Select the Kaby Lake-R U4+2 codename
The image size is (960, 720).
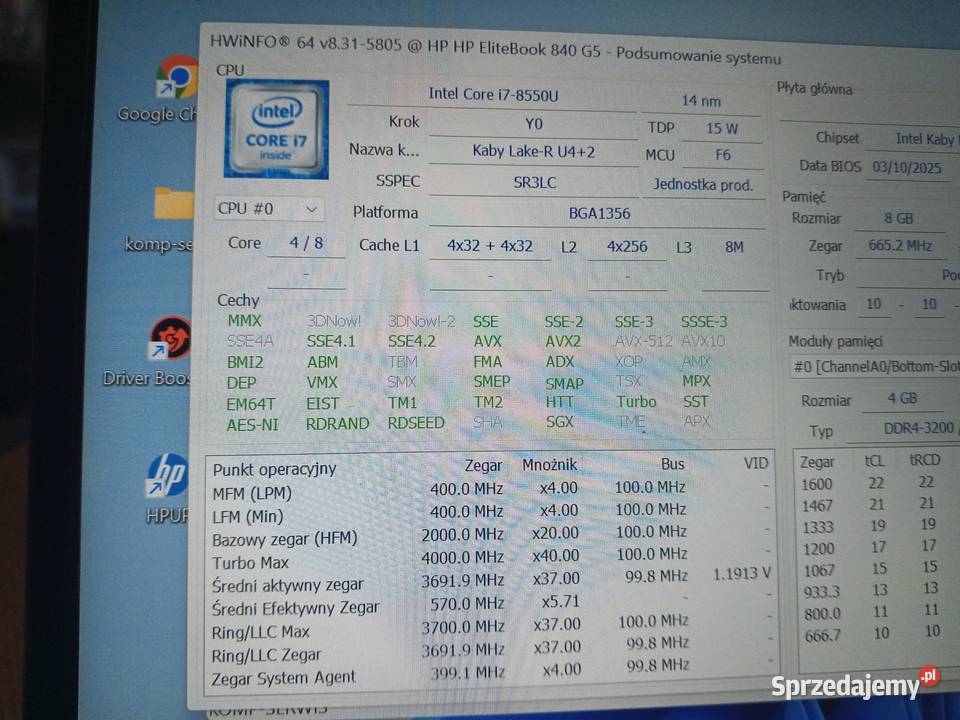[533, 152]
